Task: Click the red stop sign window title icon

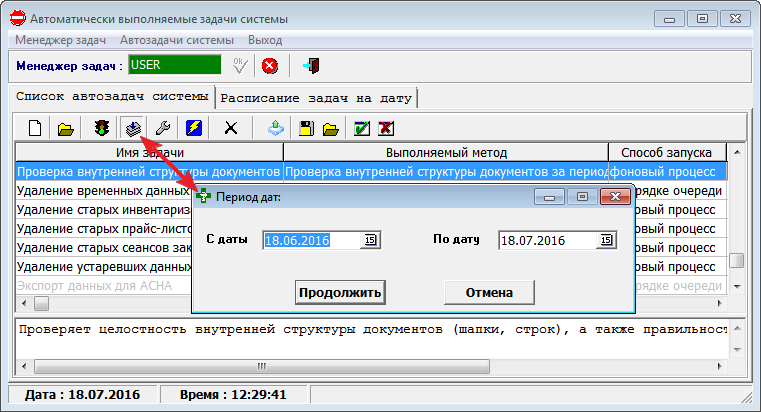Action: (17, 18)
